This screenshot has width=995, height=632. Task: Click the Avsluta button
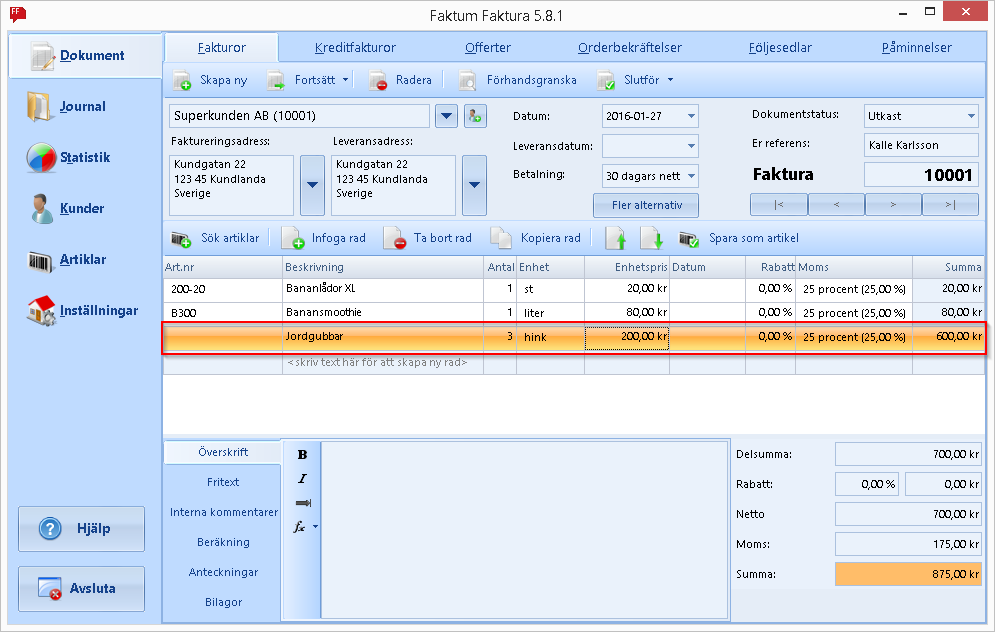(x=81, y=589)
